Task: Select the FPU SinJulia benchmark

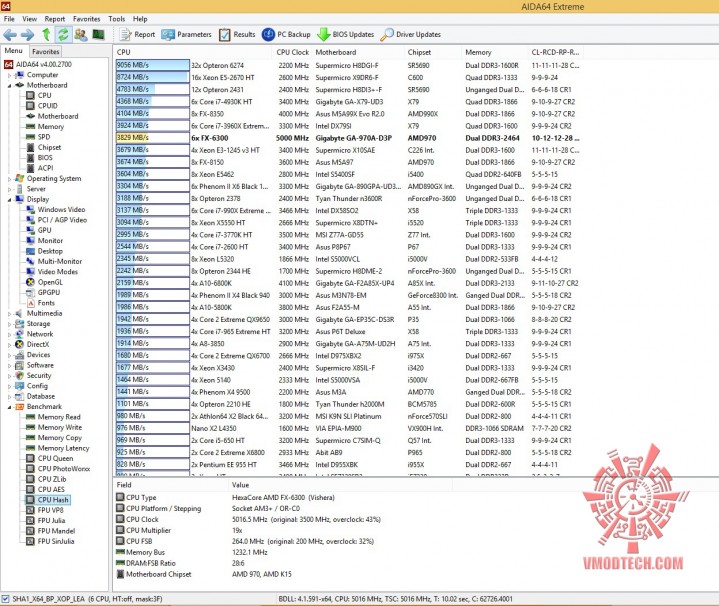Action: click(55, 541)
